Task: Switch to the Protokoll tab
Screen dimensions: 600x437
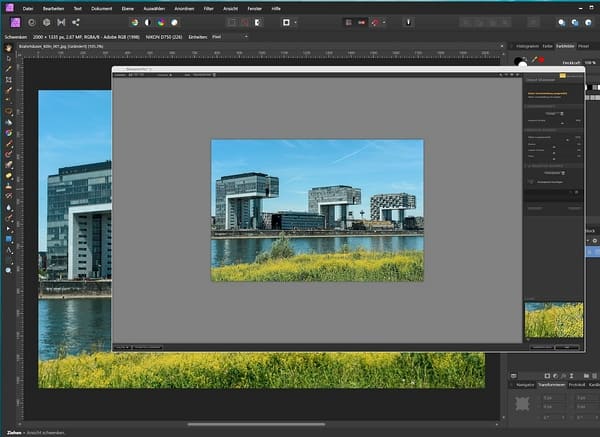Action: [577, 385]
